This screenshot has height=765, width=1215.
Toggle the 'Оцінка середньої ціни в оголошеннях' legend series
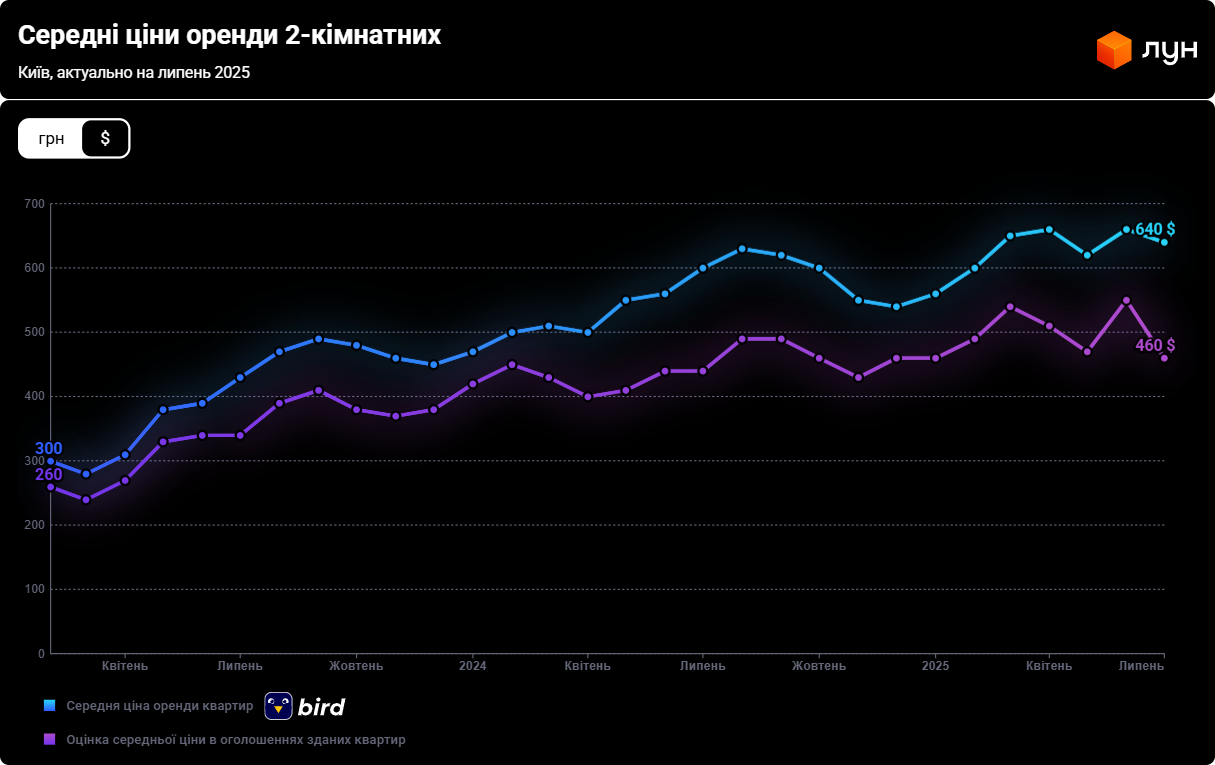[236, 740]
